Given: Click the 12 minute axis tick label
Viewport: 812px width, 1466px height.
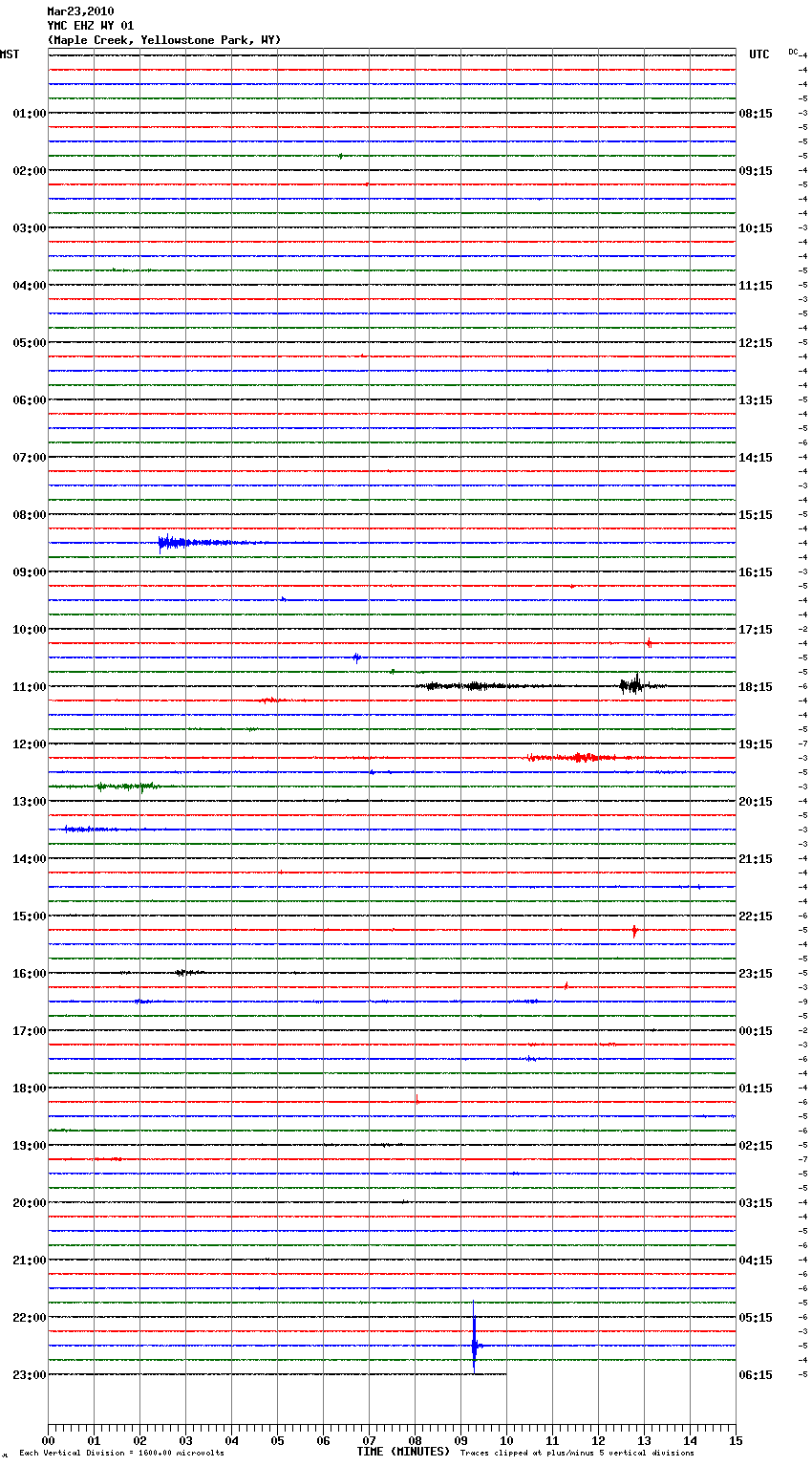Looking at the screenshot, I should tap(598, 1440).
